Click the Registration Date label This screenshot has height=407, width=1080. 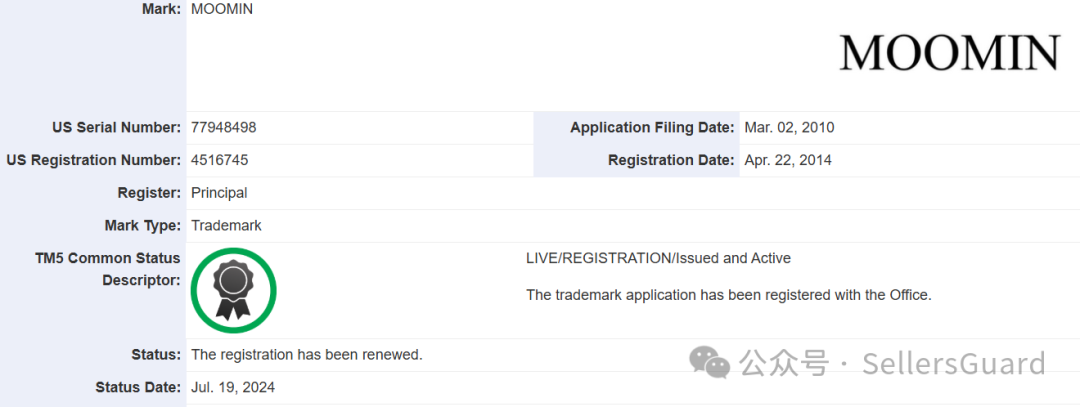coord(671,160)
